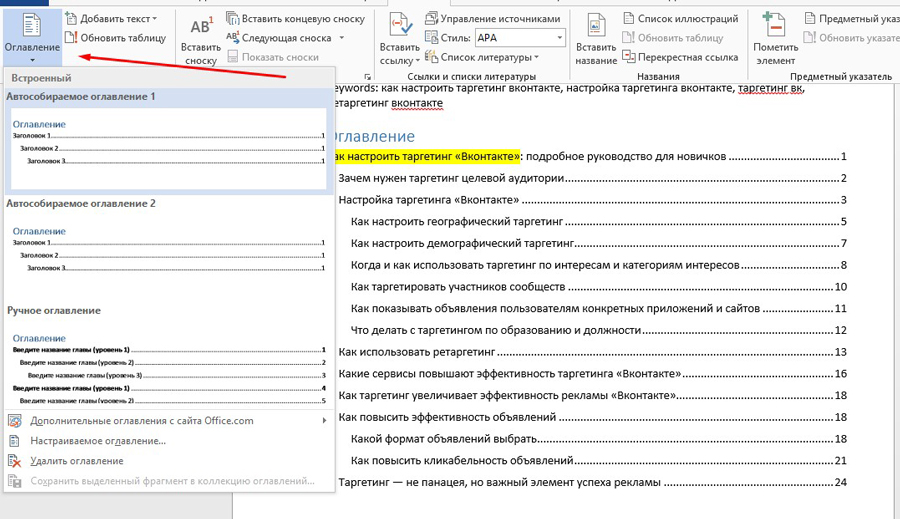Click Обновить указатель in index group
Screen dimensions: 900x519
[x=852, y=38]
